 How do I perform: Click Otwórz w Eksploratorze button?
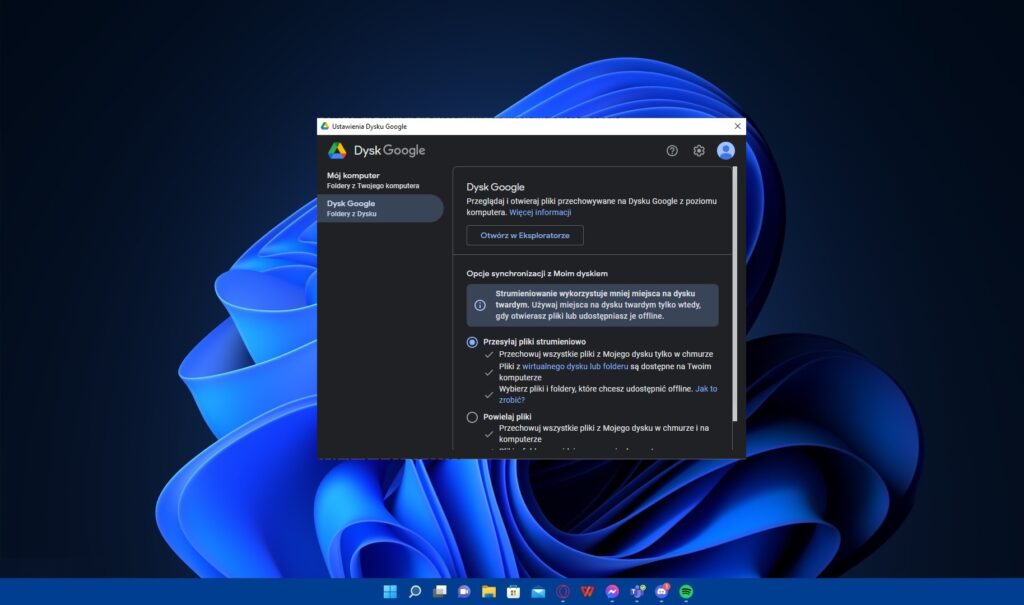[525, 235]
